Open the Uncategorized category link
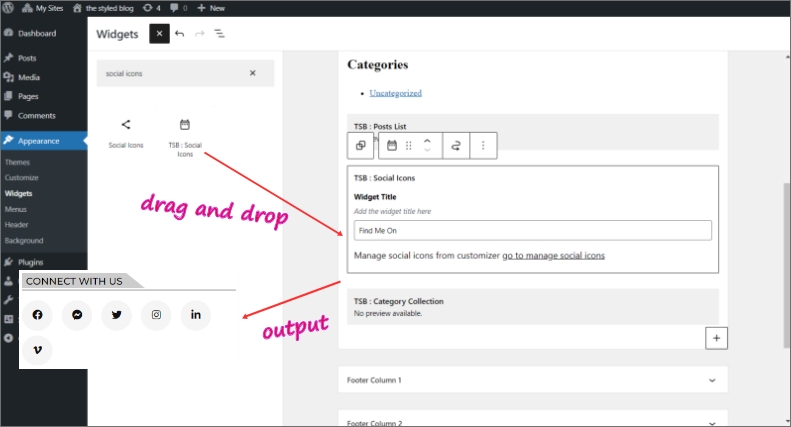This screenshot has width=791, height=427. click(x=395, y=93)
